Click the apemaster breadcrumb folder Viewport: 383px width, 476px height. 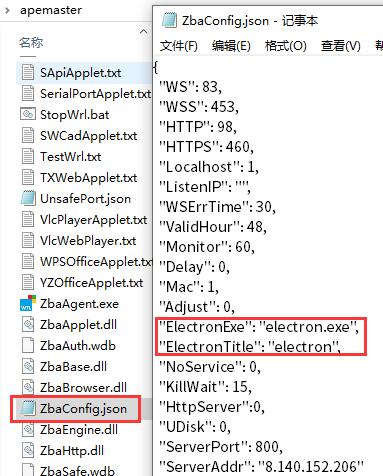(51, 10)
